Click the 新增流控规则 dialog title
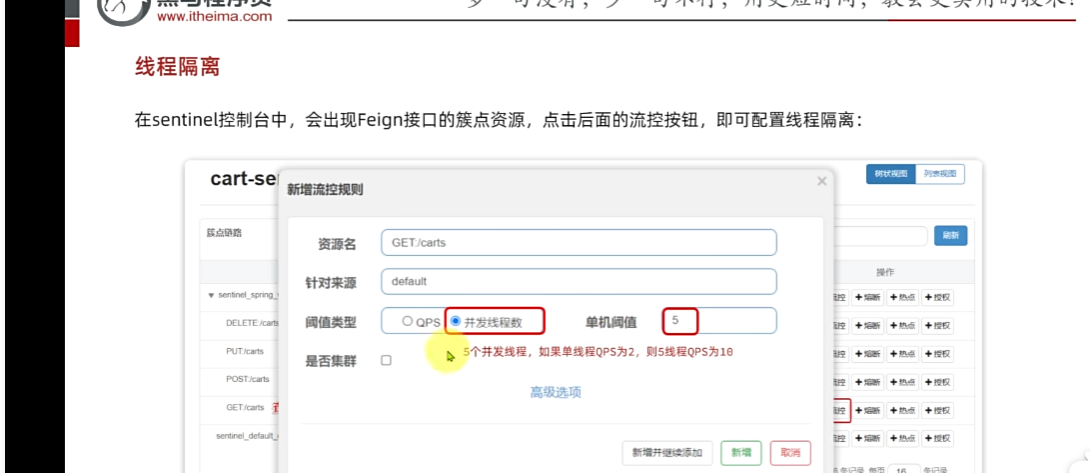 pos(325,189)
